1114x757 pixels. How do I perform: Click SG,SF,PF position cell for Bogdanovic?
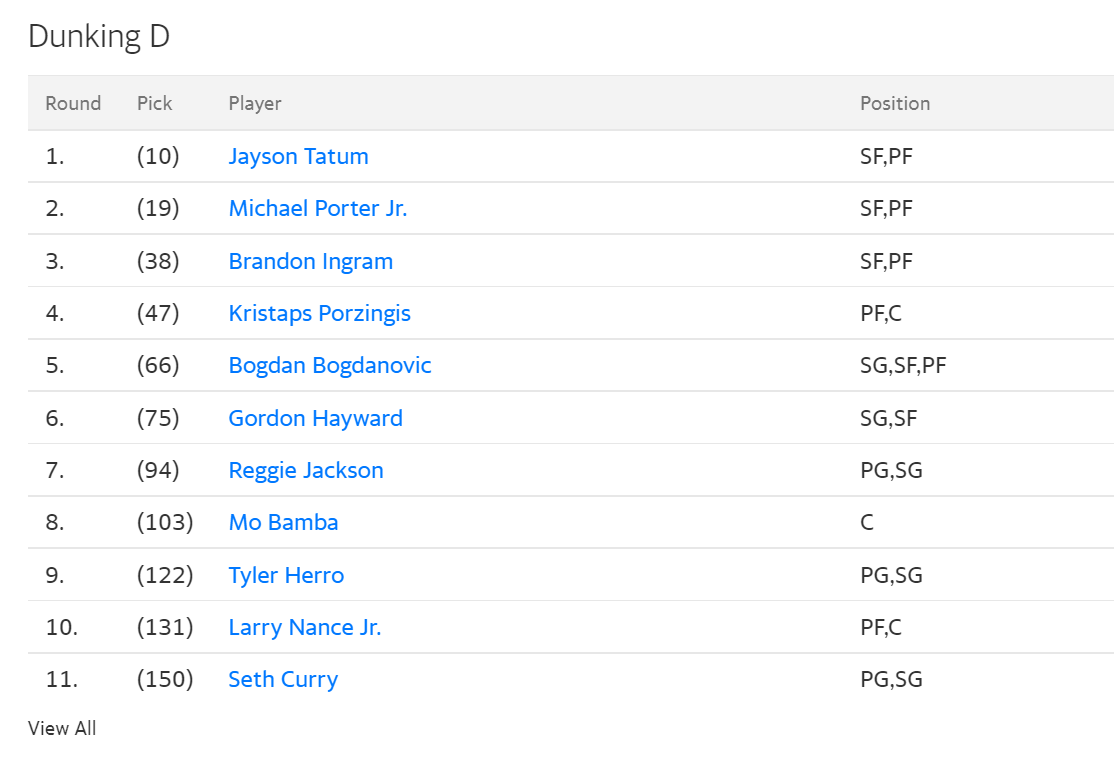click(903, 365)
